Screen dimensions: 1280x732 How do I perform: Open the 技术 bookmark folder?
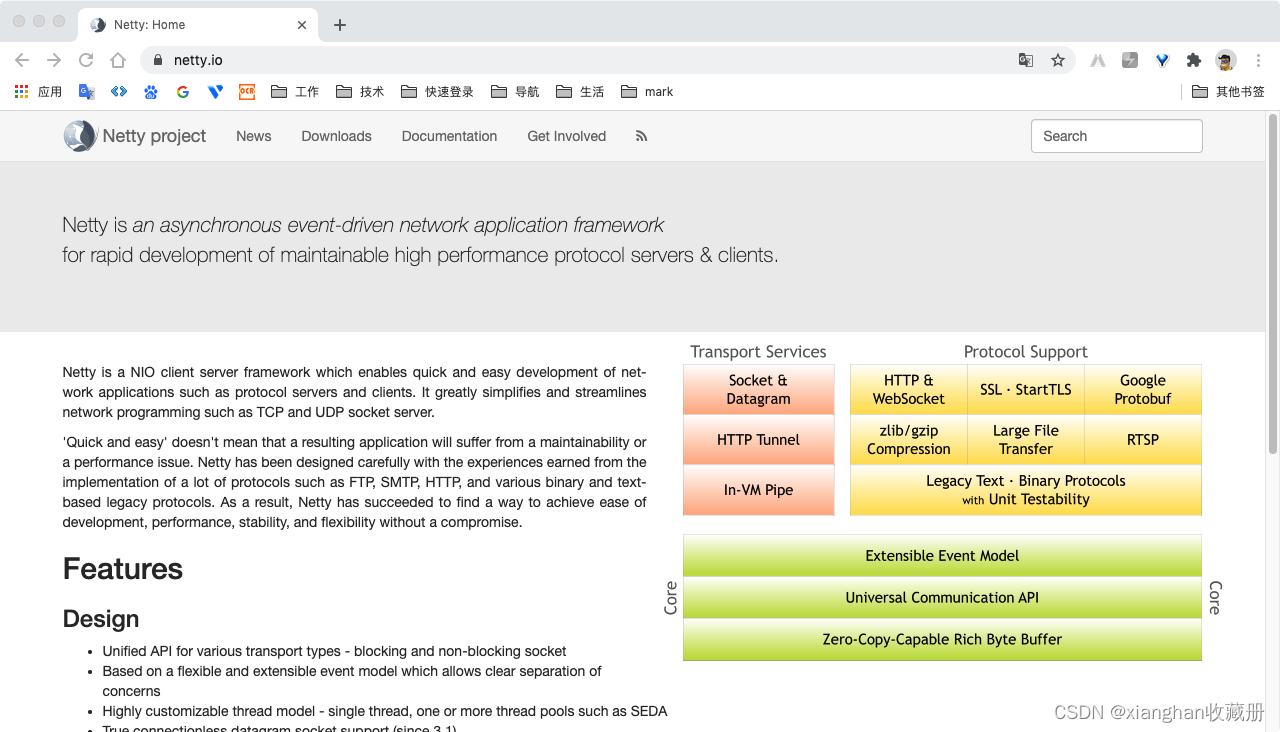(360, 91)
